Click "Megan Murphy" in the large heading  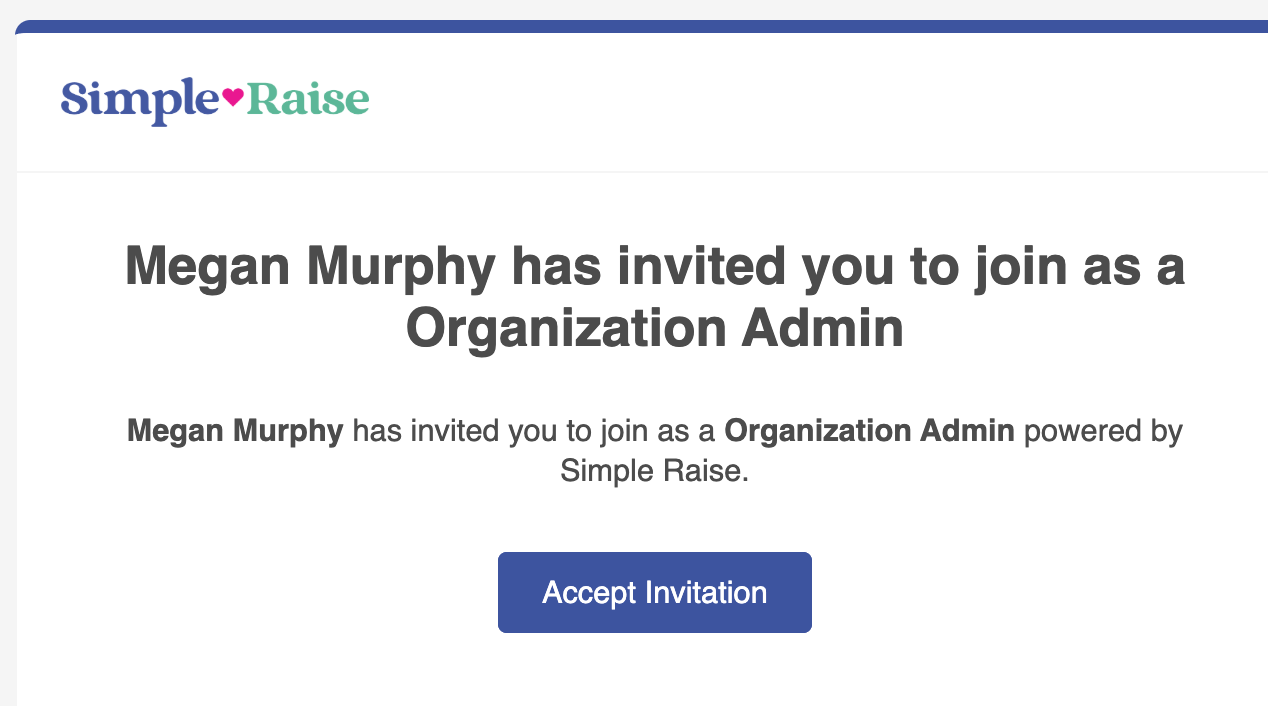pyautogui.click(x=310, y=267)
